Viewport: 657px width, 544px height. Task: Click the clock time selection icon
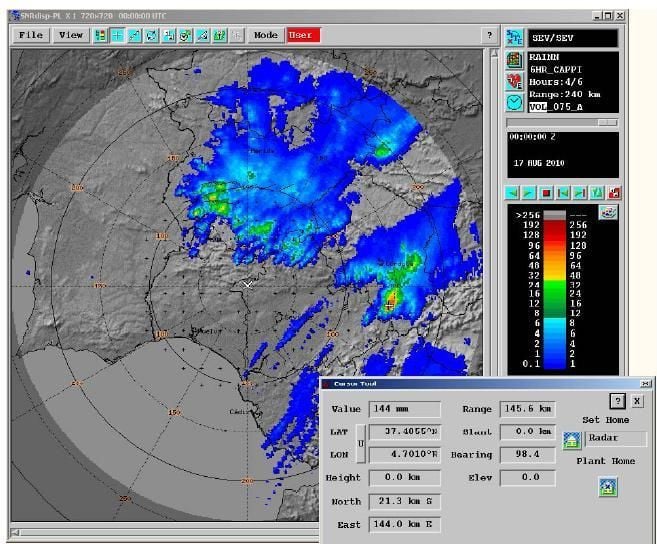[514, 102]
